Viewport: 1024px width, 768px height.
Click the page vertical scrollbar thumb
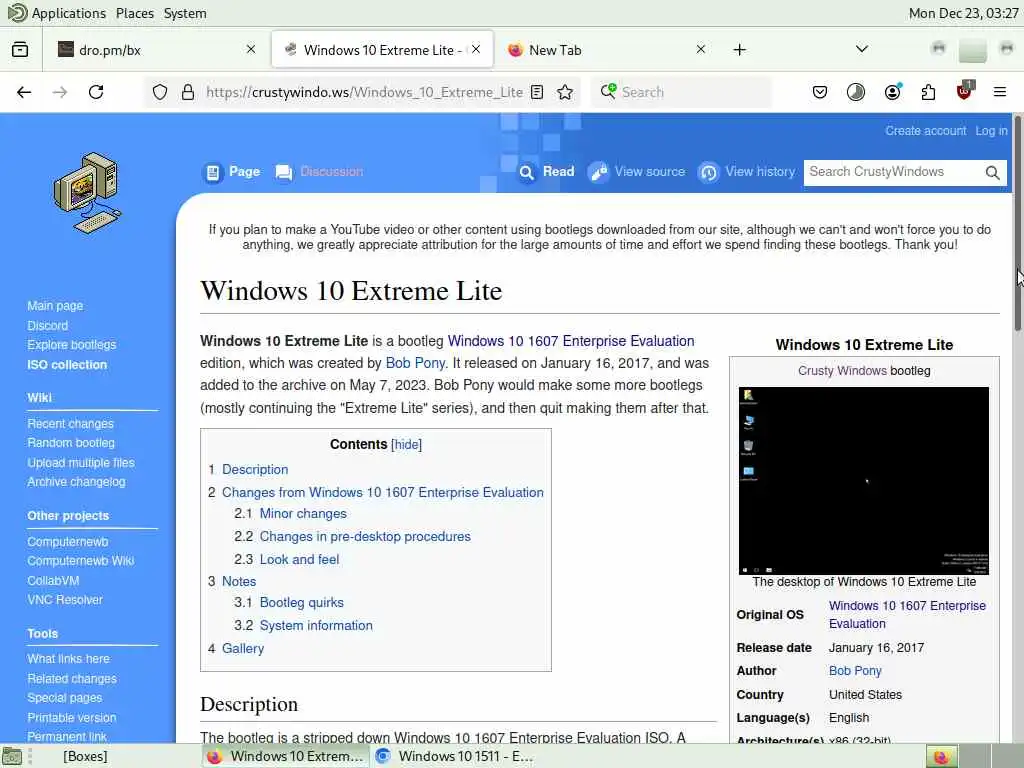(x=1017, y=222)
